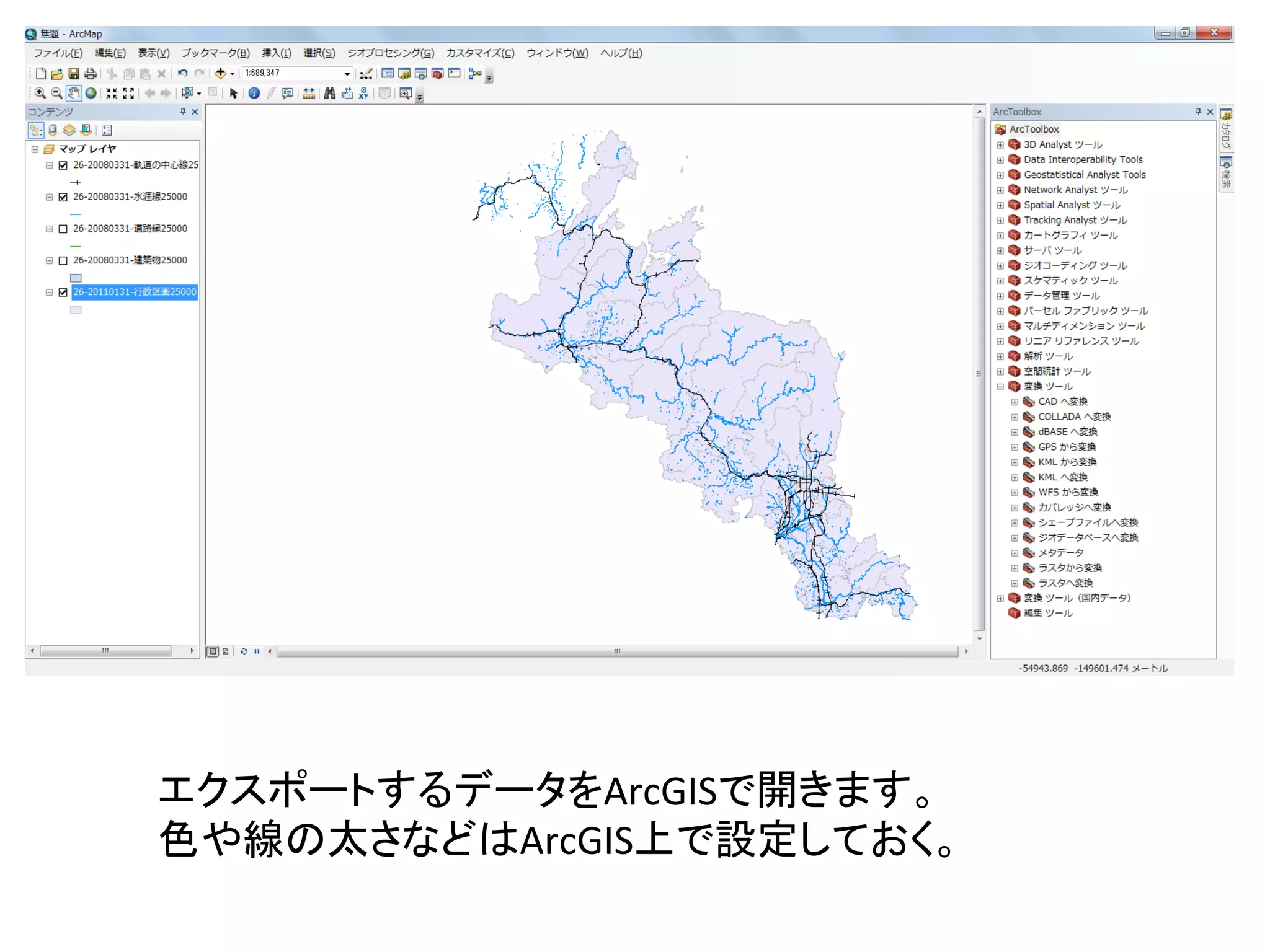Click the Full Extent globe icon

pos(91,93)
